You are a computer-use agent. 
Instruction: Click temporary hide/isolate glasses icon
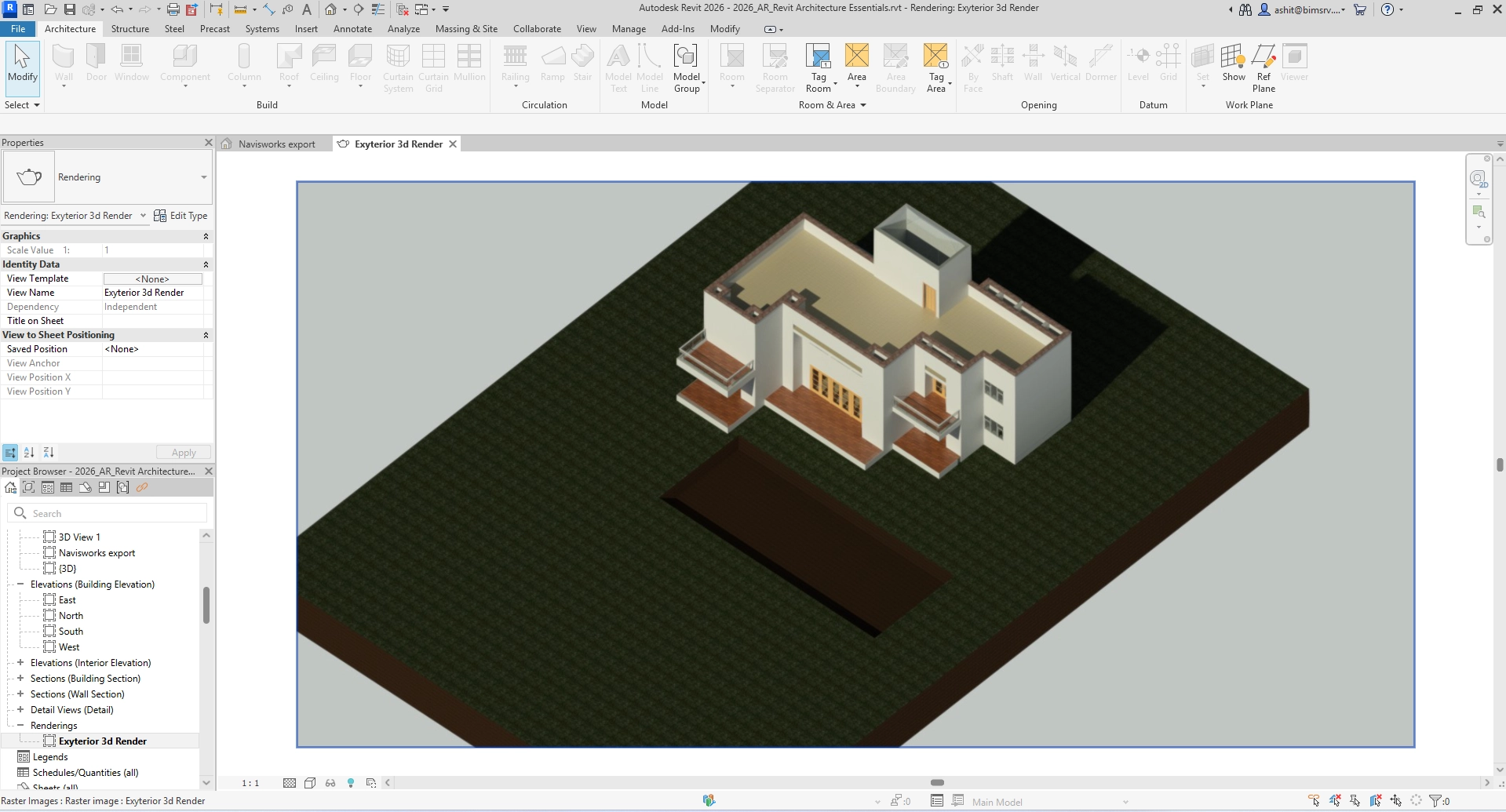[x=330, y=783]
